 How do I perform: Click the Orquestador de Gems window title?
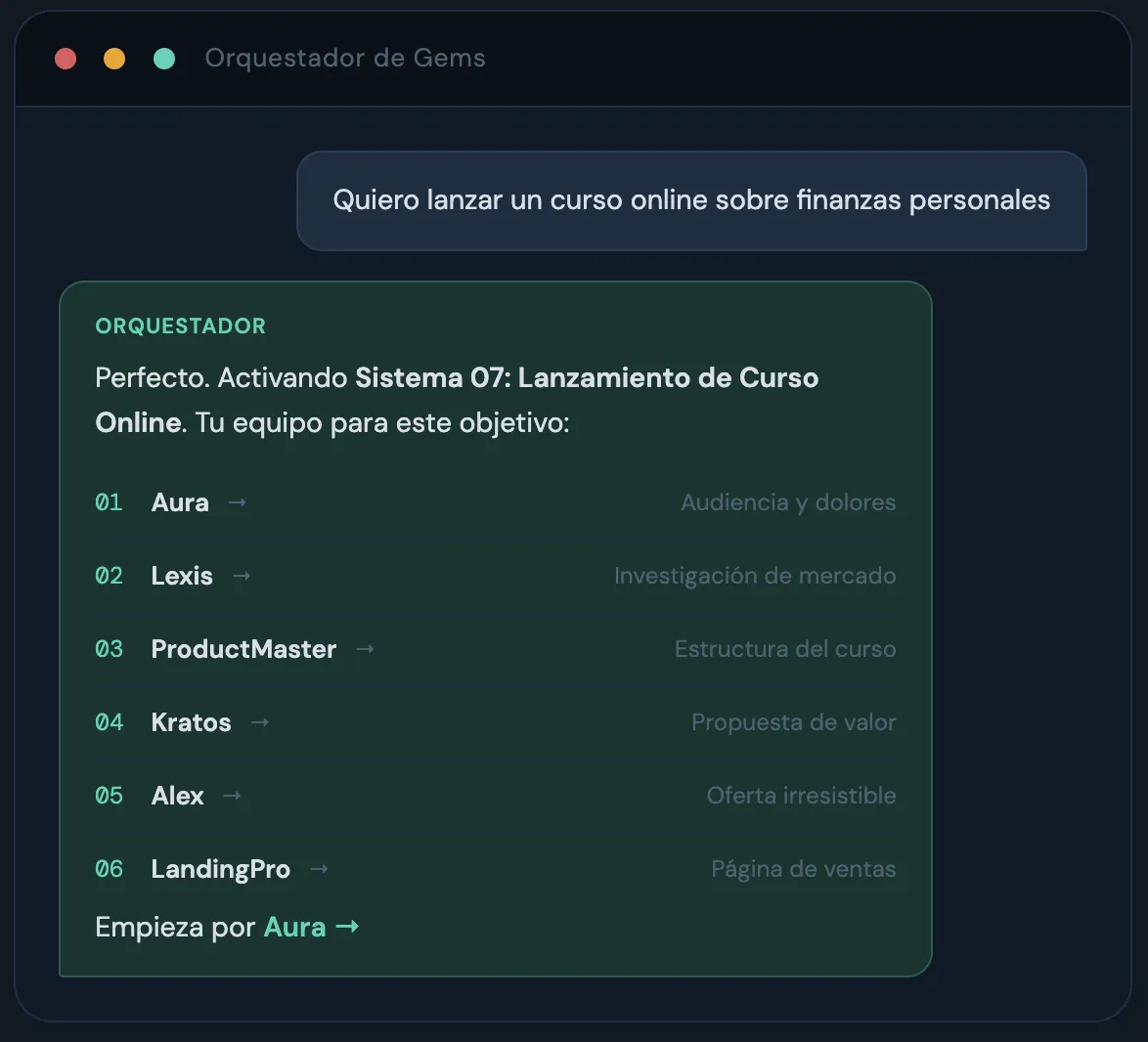click(x=345, y=58)
